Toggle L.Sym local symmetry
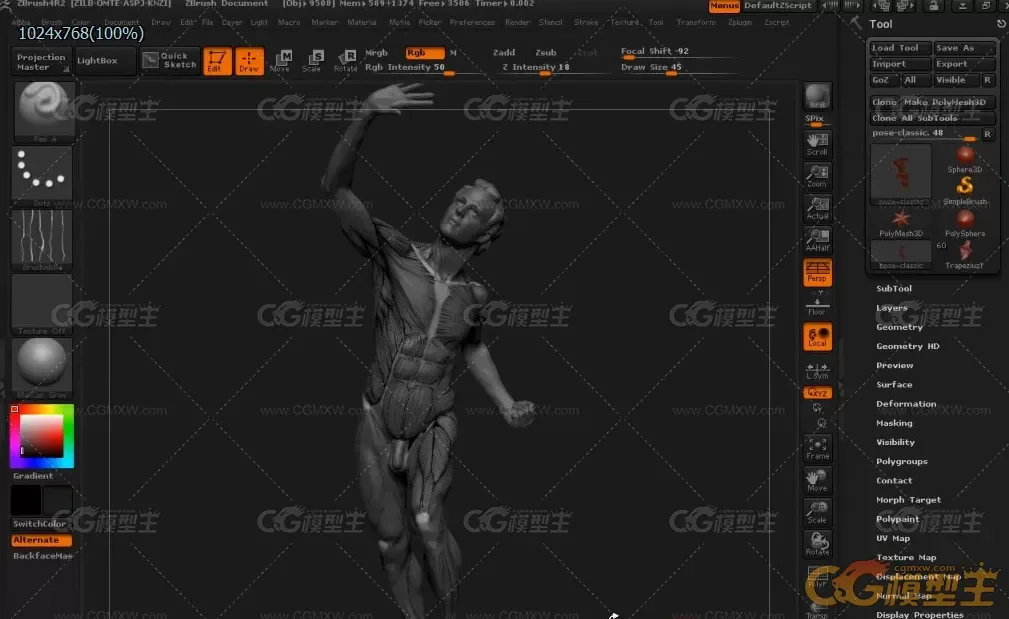This screenshot has height=619, width=1009. coord(817,370)
